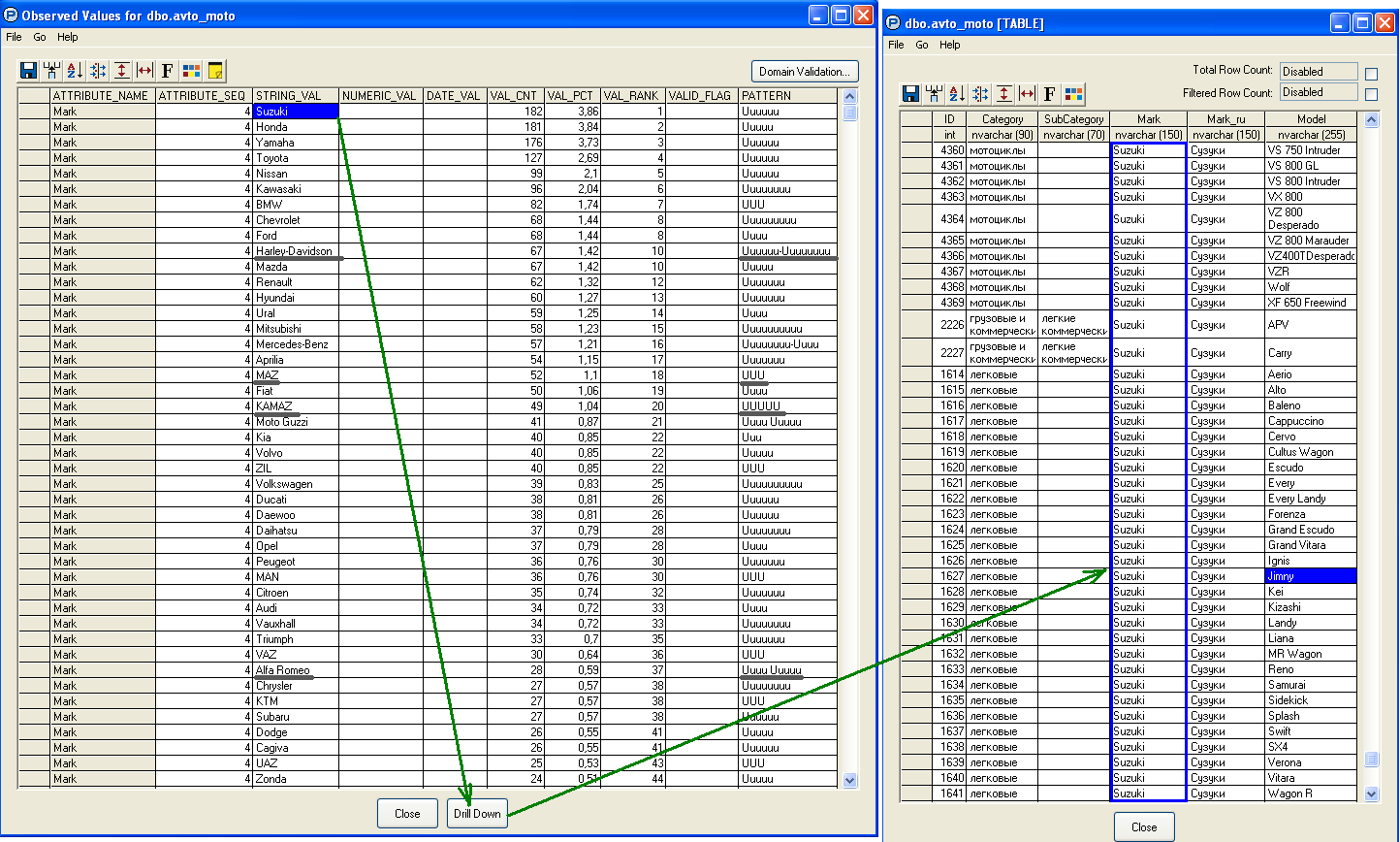1400x842 pixels.
Task: Select the Suzuki cell in STRING_VAL column
Action: point(296,112)
